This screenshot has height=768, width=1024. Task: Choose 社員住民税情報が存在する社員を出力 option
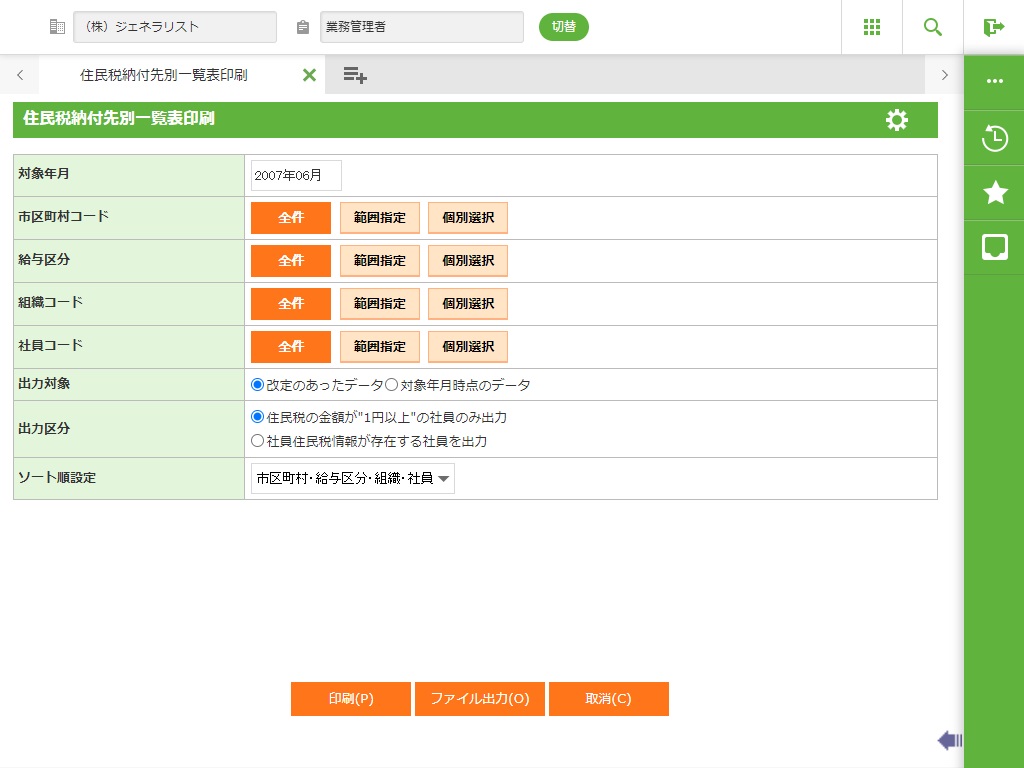(258, 441)
